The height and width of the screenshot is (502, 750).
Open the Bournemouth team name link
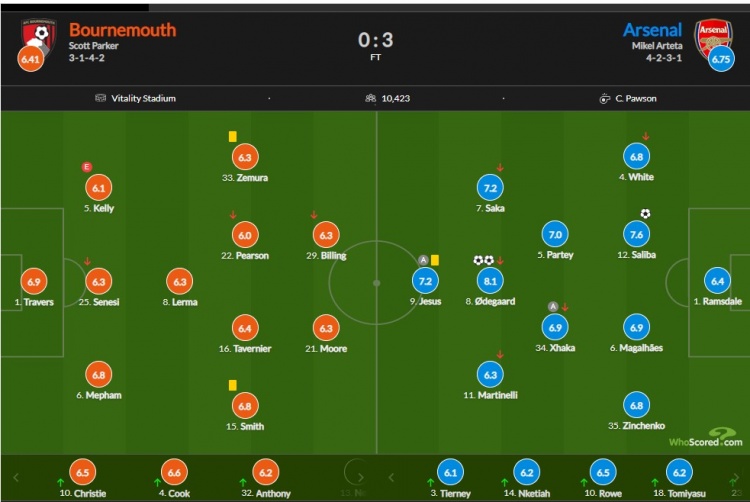(x=122, y=30)
